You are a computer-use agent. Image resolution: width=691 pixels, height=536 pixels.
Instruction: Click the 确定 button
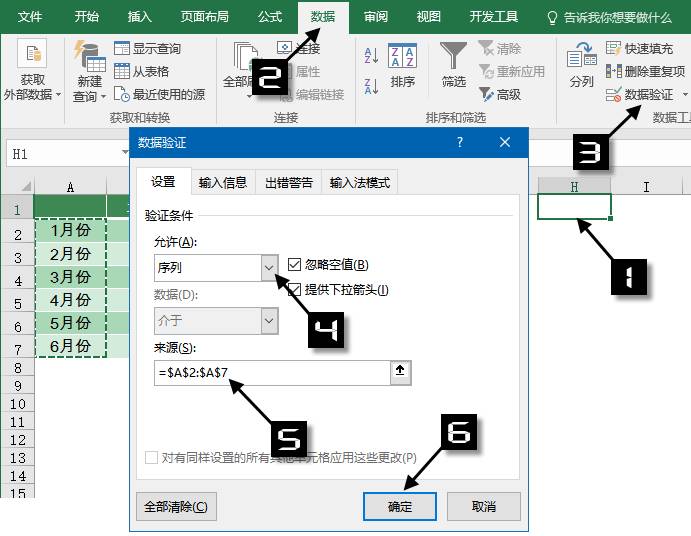pos(400,506)
